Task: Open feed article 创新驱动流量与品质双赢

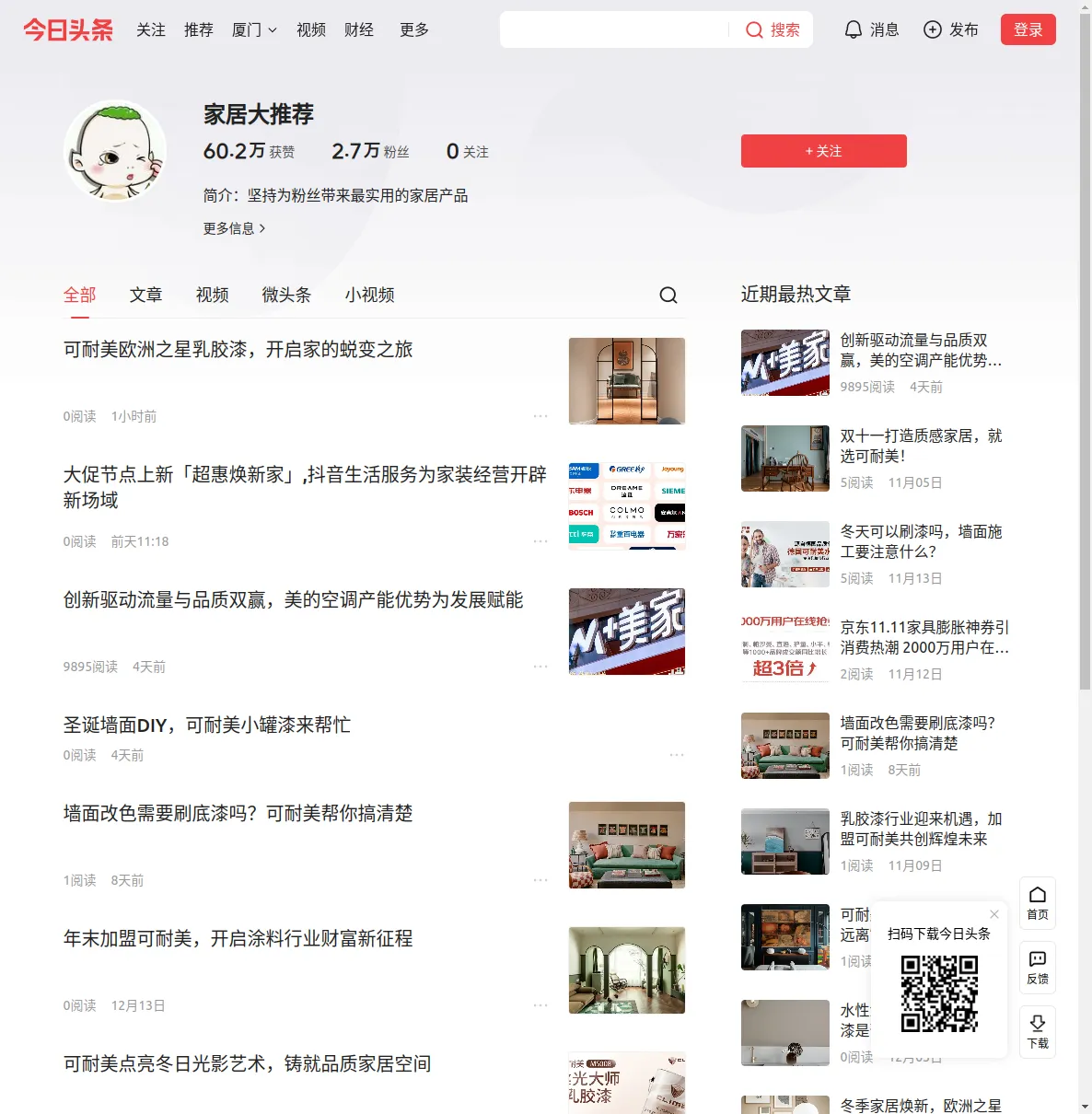Action: point(294,600)
